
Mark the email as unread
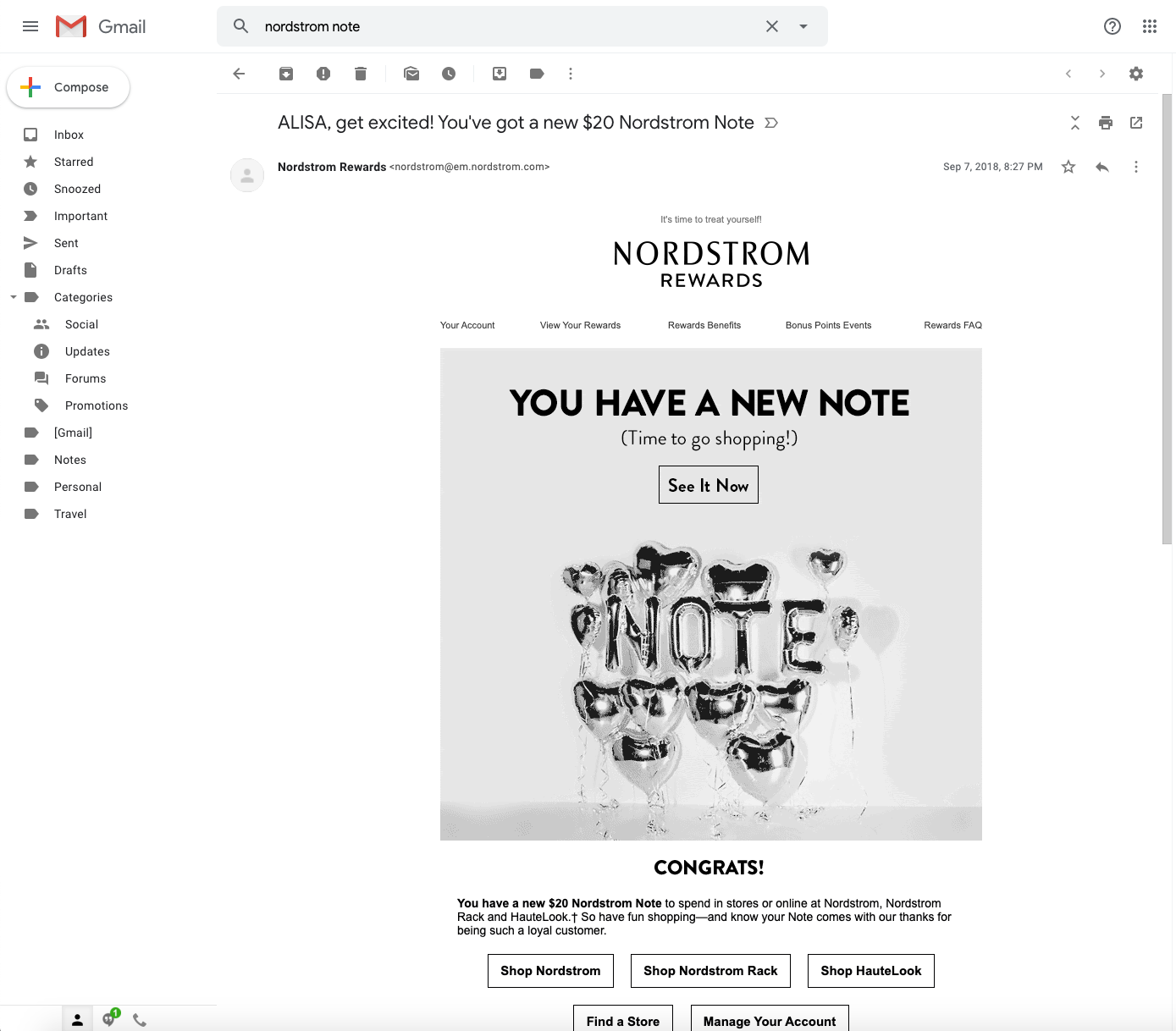[411, 74]
